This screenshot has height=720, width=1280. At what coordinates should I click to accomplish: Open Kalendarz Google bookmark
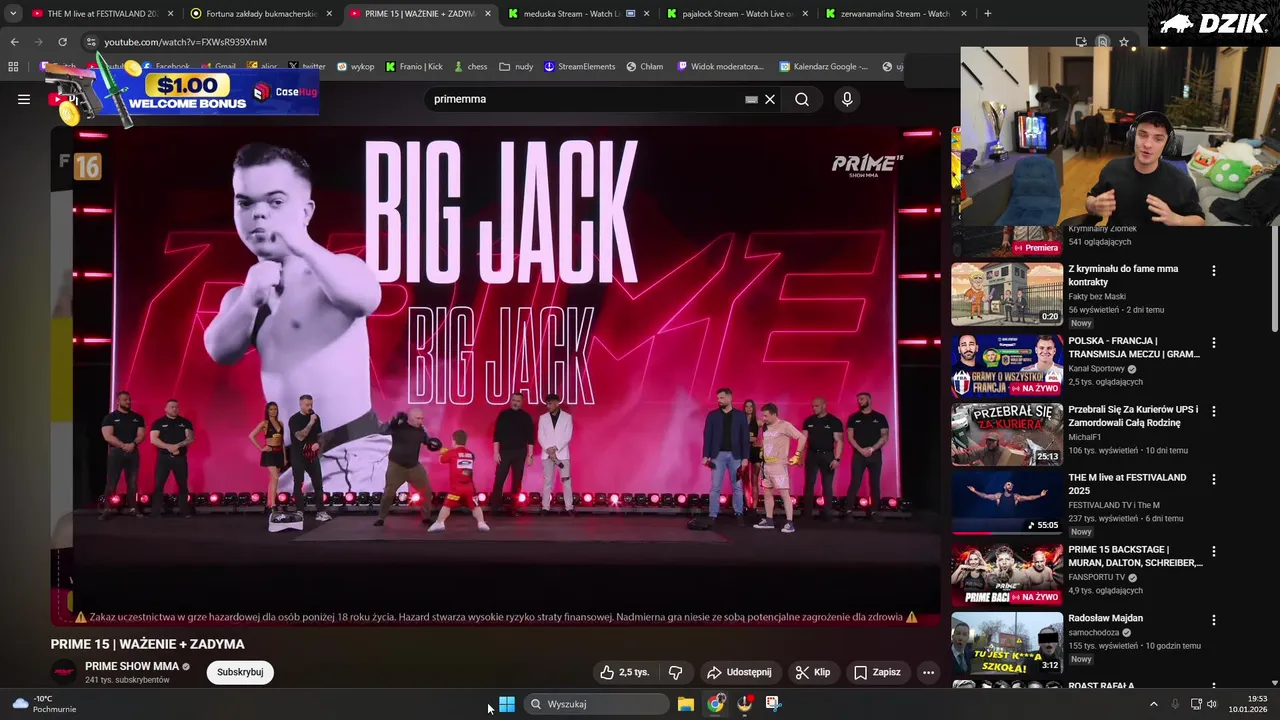click(x=823, y=67)
